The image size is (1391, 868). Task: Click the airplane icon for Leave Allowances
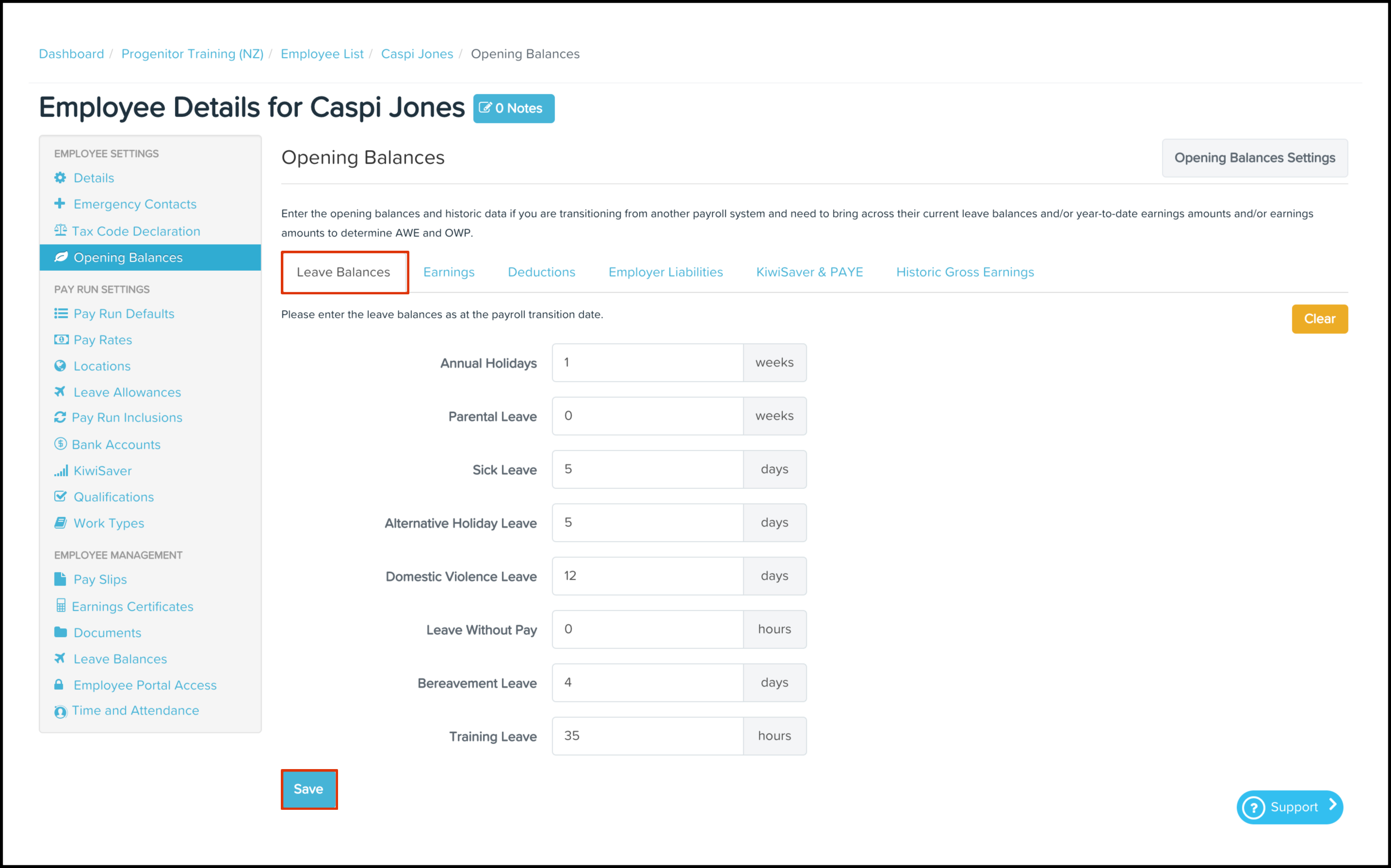(60, 391)
